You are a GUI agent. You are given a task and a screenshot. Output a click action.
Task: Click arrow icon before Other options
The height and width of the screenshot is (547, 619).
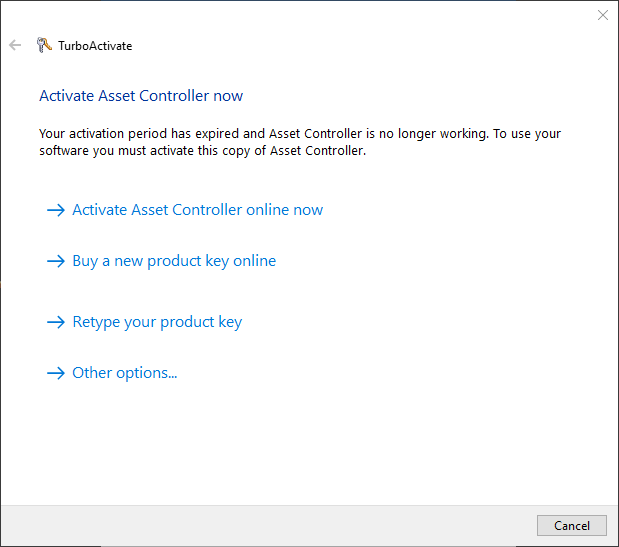(x=56, y=373)
